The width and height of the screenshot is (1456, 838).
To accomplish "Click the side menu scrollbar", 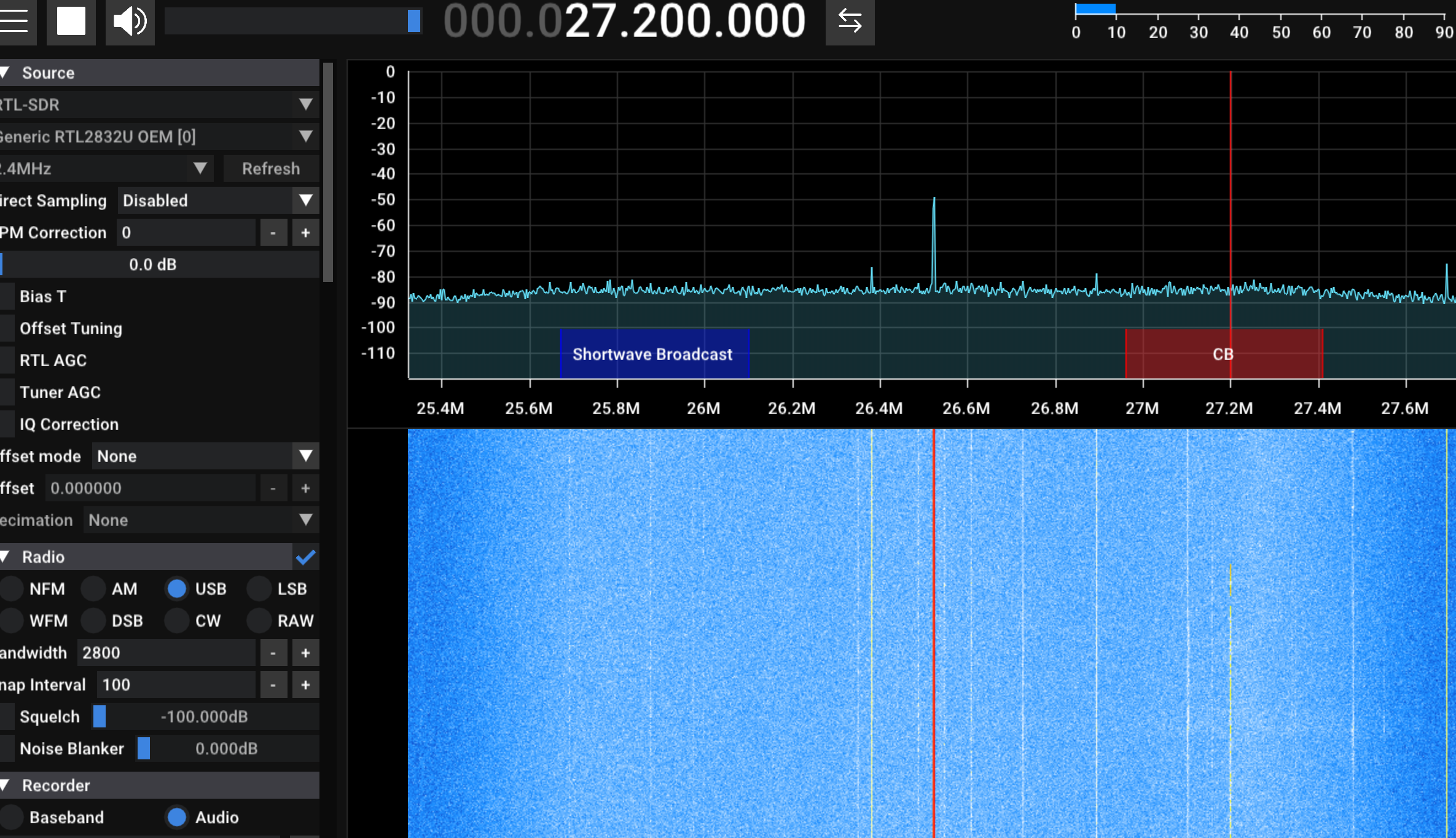I will [x=328, y=172].
